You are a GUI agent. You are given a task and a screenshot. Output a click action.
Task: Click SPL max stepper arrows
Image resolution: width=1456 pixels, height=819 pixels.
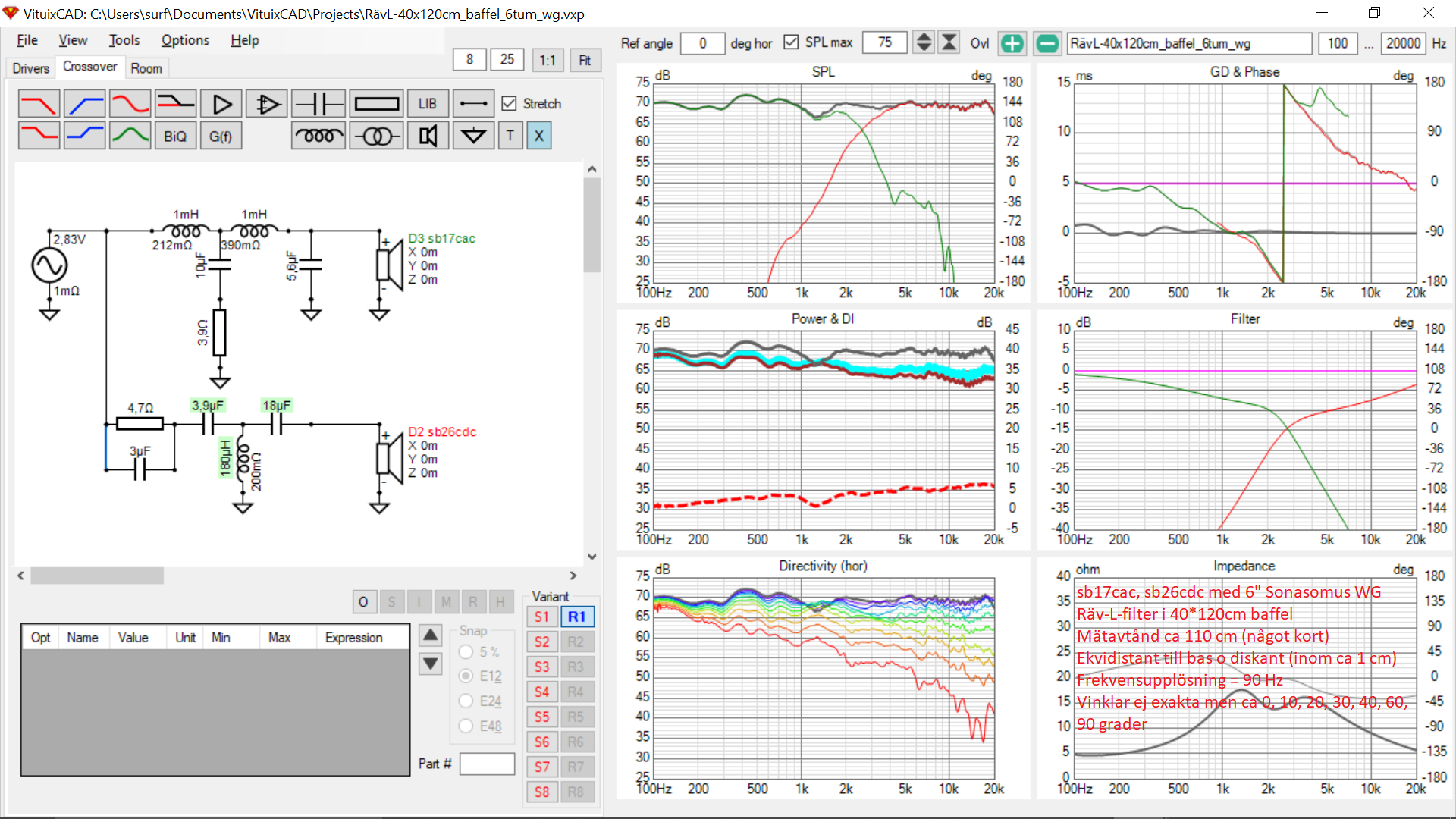click(x=923, y=42)
